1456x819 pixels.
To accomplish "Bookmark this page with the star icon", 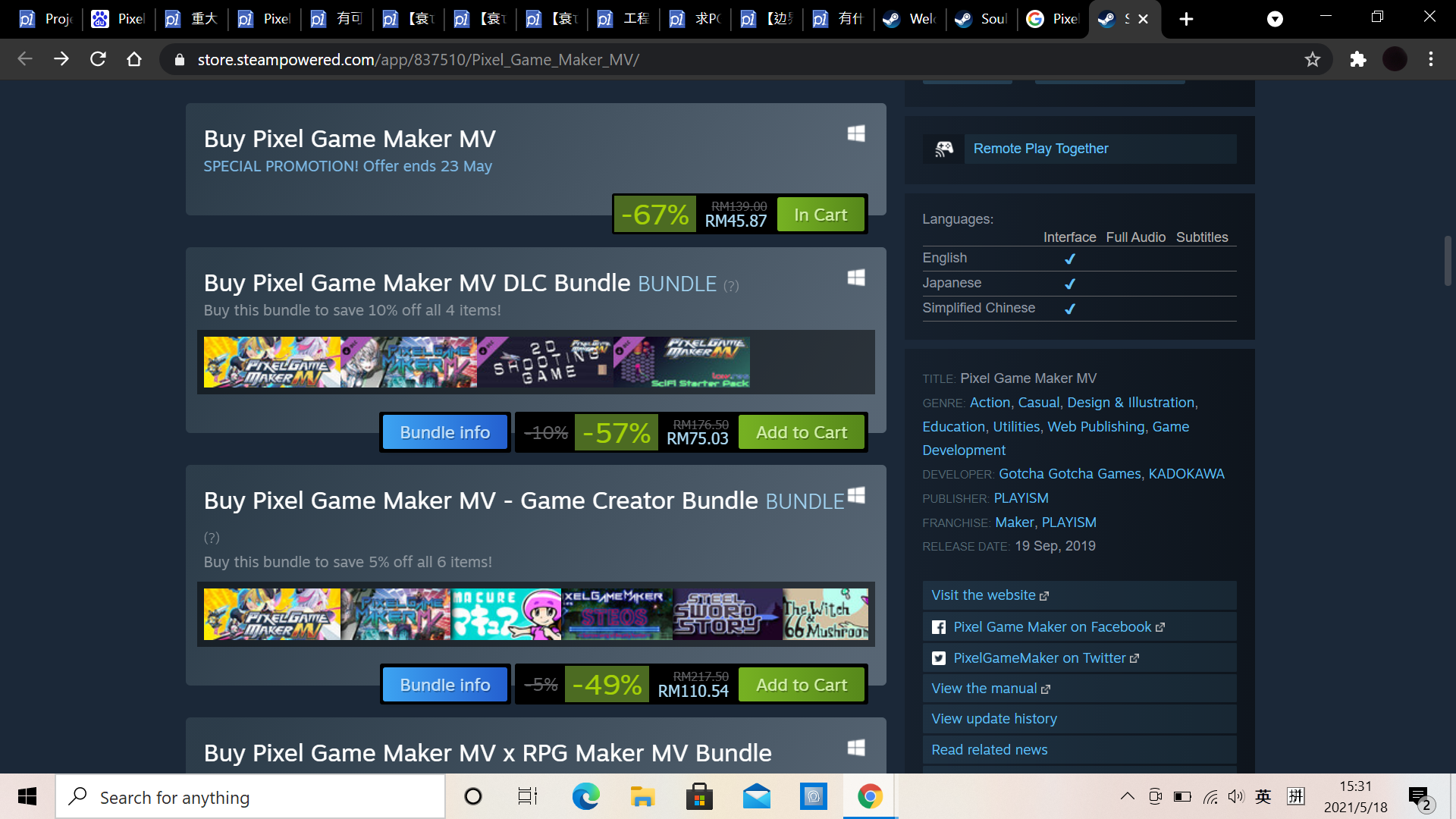I will (x=1313, y=59).
